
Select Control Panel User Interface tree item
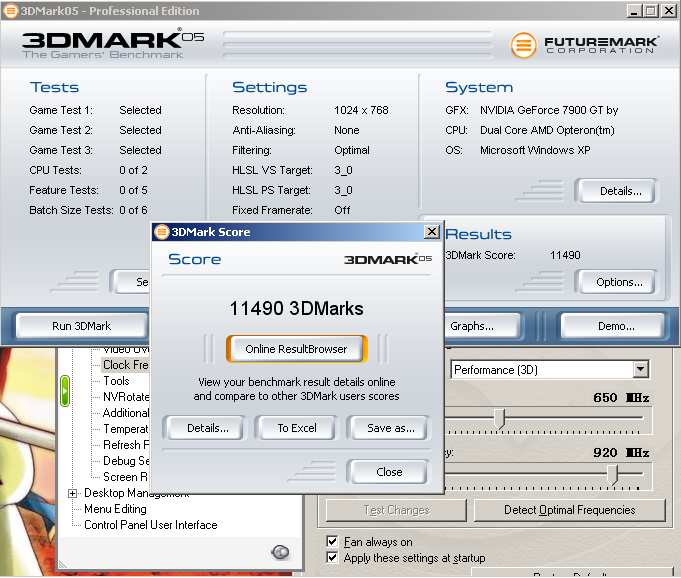coord(151,525)
